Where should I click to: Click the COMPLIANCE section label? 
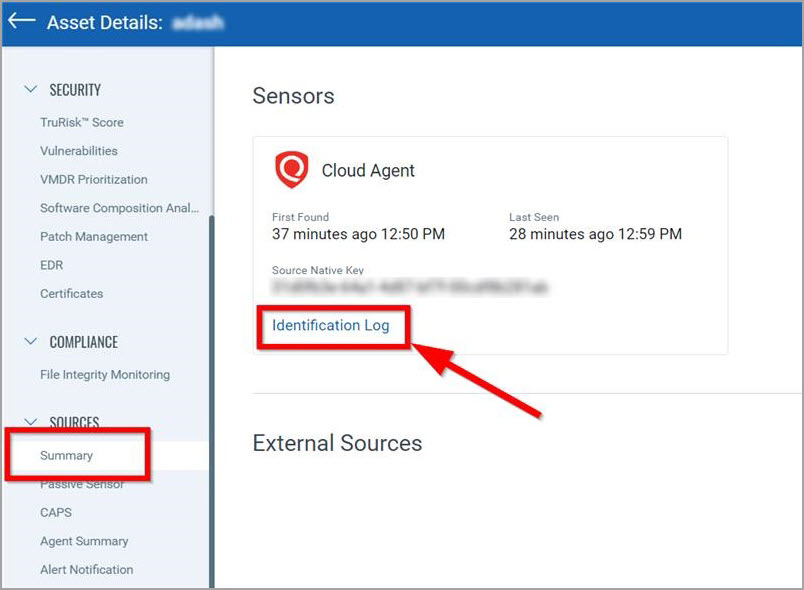click(x=84, y=342)
